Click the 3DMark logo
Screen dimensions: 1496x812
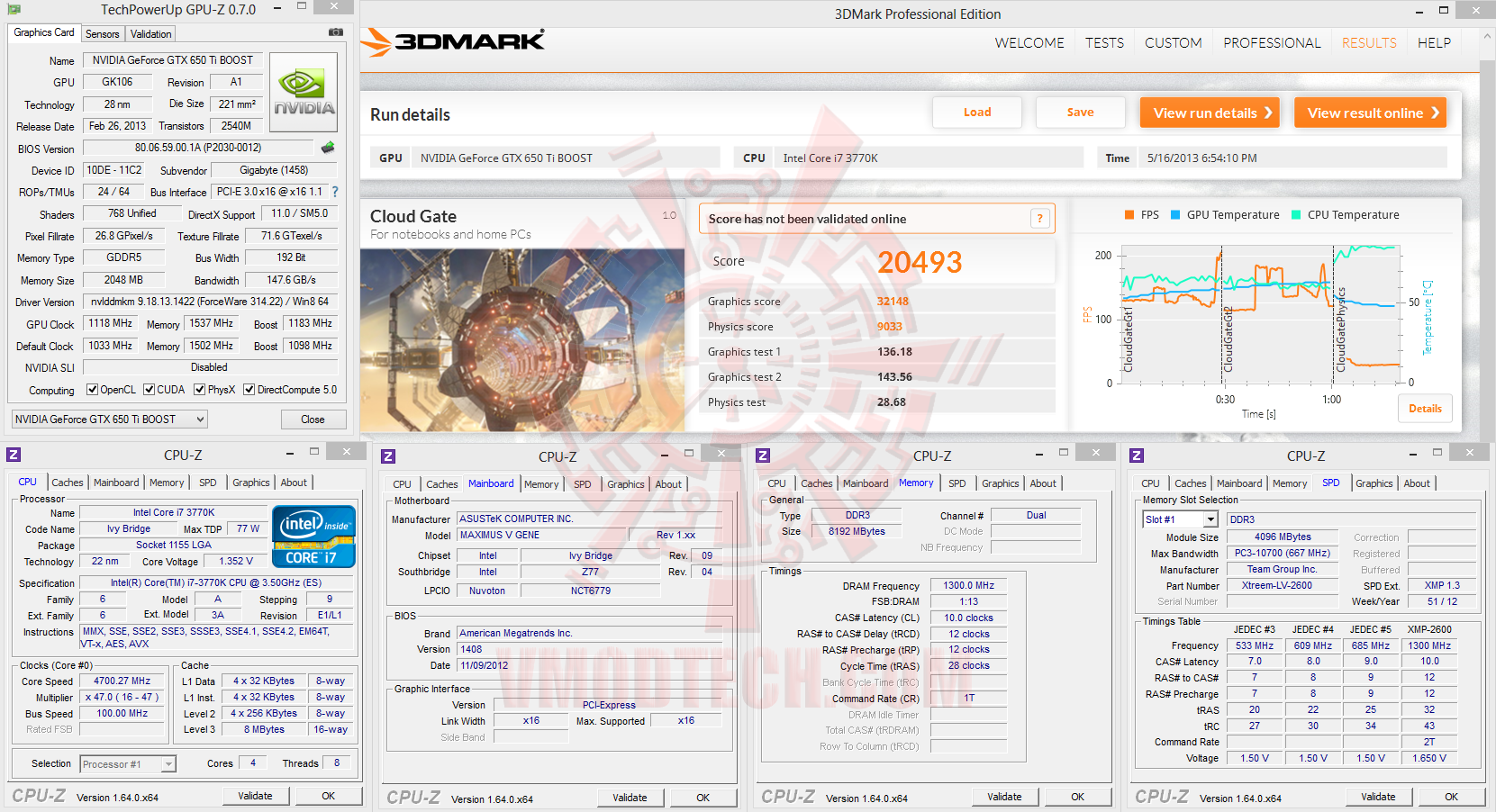click(x=453, y=41)
